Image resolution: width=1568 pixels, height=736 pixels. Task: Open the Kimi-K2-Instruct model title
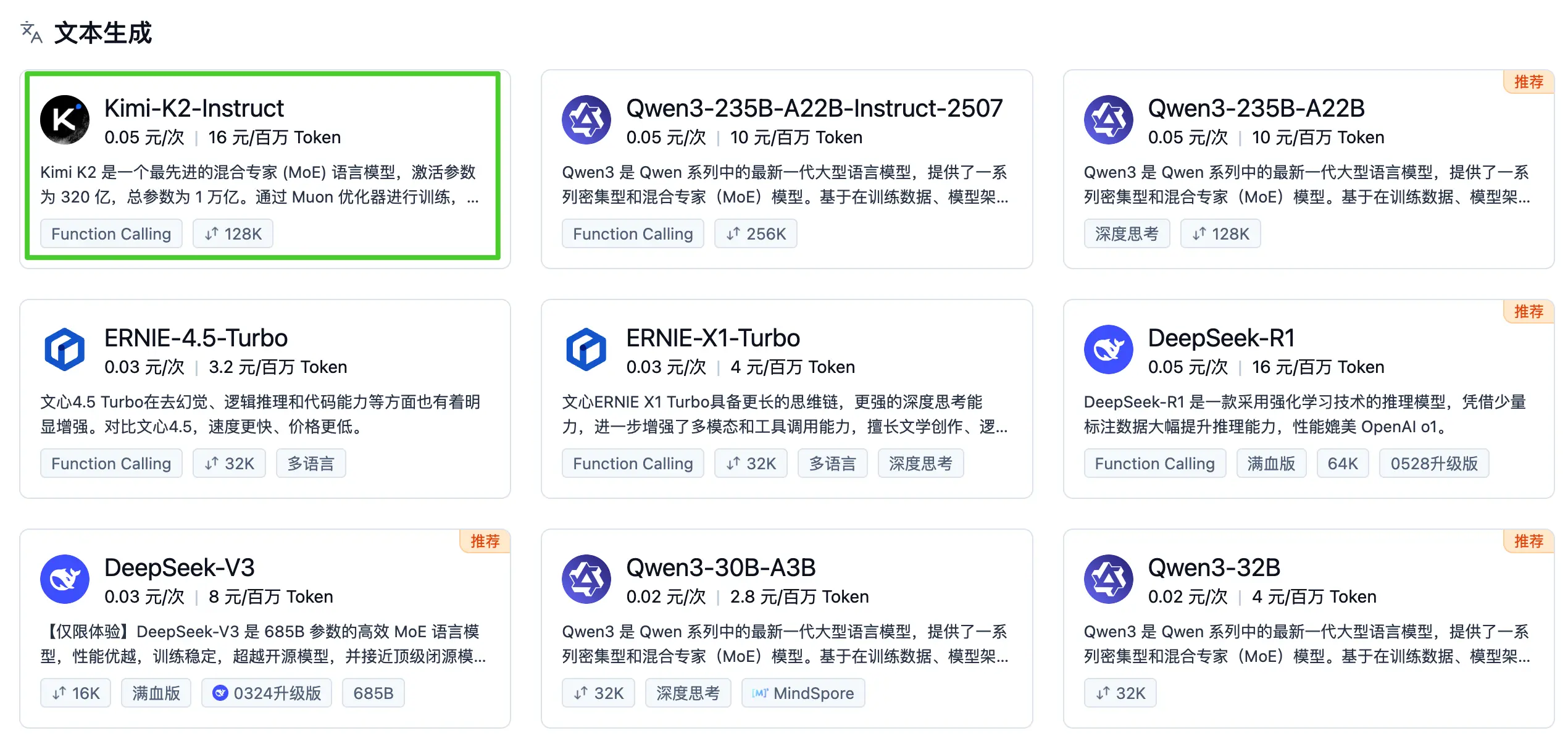coord(194,108)
